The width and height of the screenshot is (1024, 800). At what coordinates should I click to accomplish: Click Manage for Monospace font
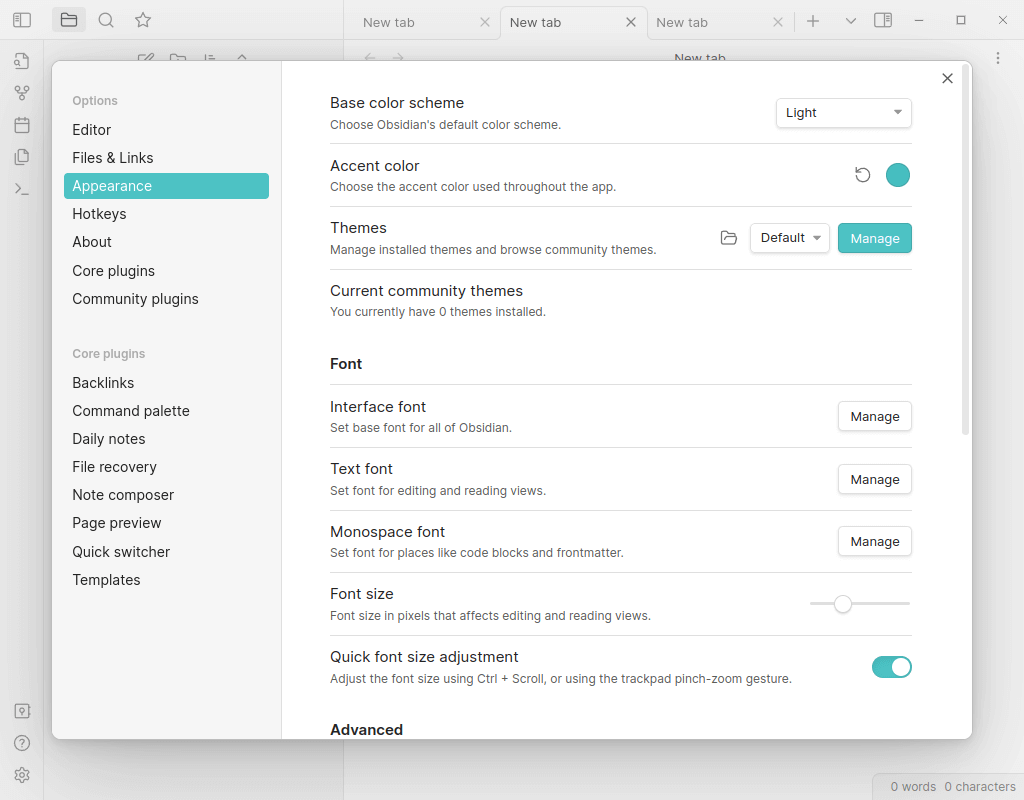point(874,542)
